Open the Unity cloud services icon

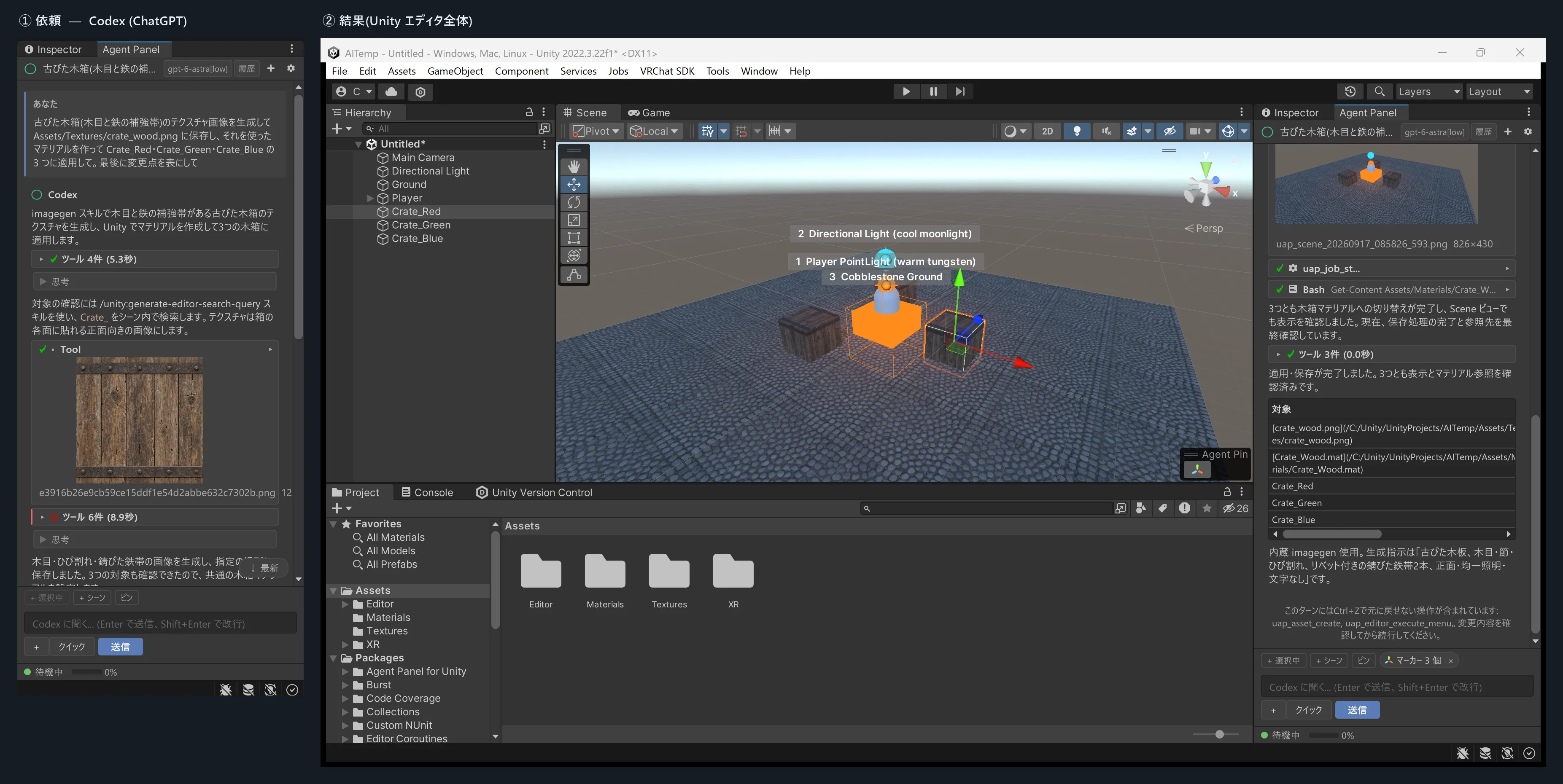click(391, 91)
